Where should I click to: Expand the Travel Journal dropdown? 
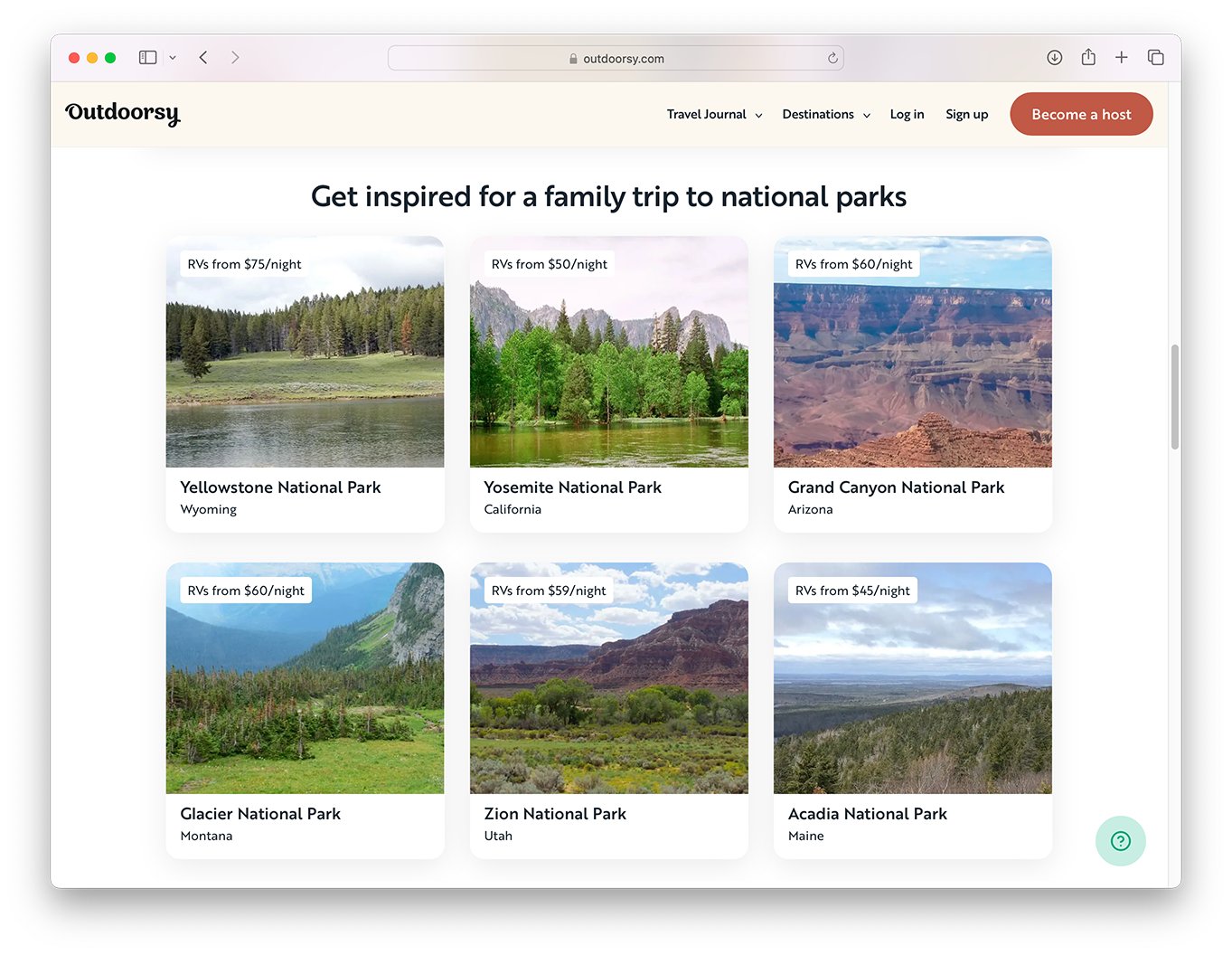(714, 115)
